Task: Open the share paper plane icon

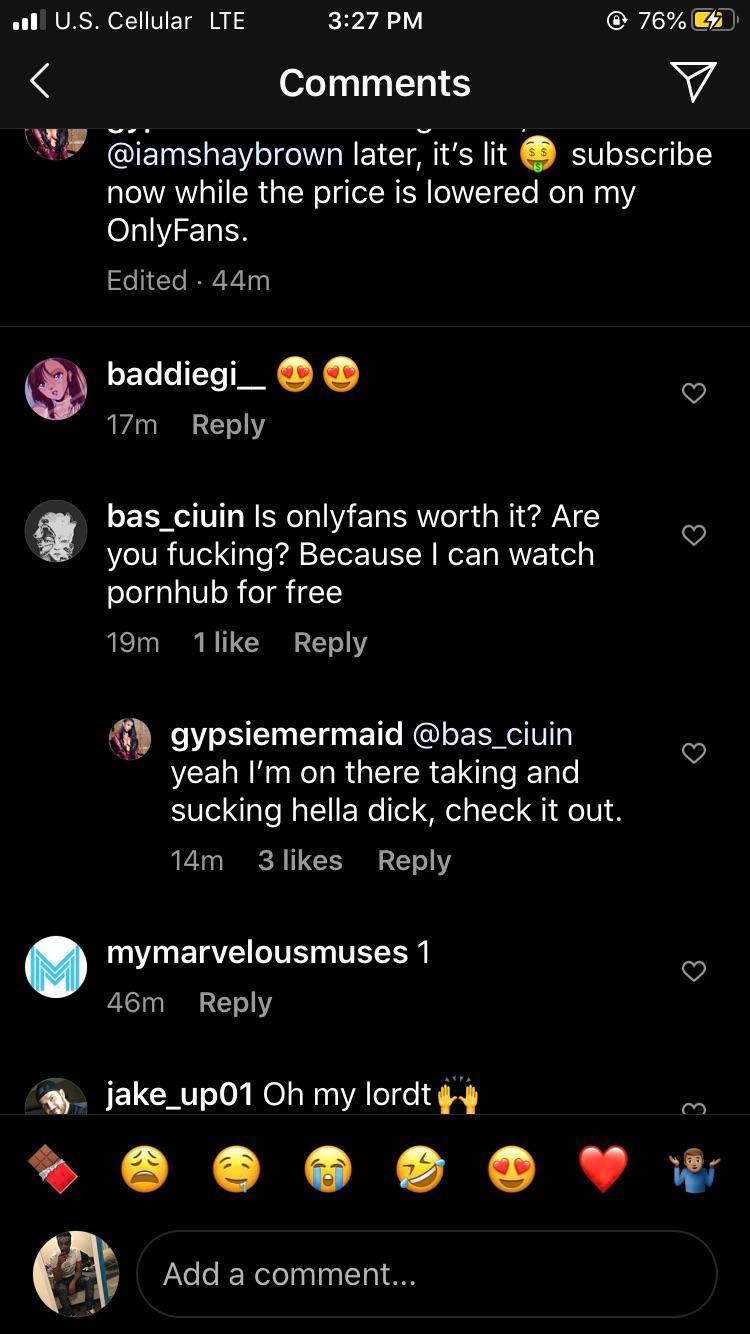Action: coord(693,82)
